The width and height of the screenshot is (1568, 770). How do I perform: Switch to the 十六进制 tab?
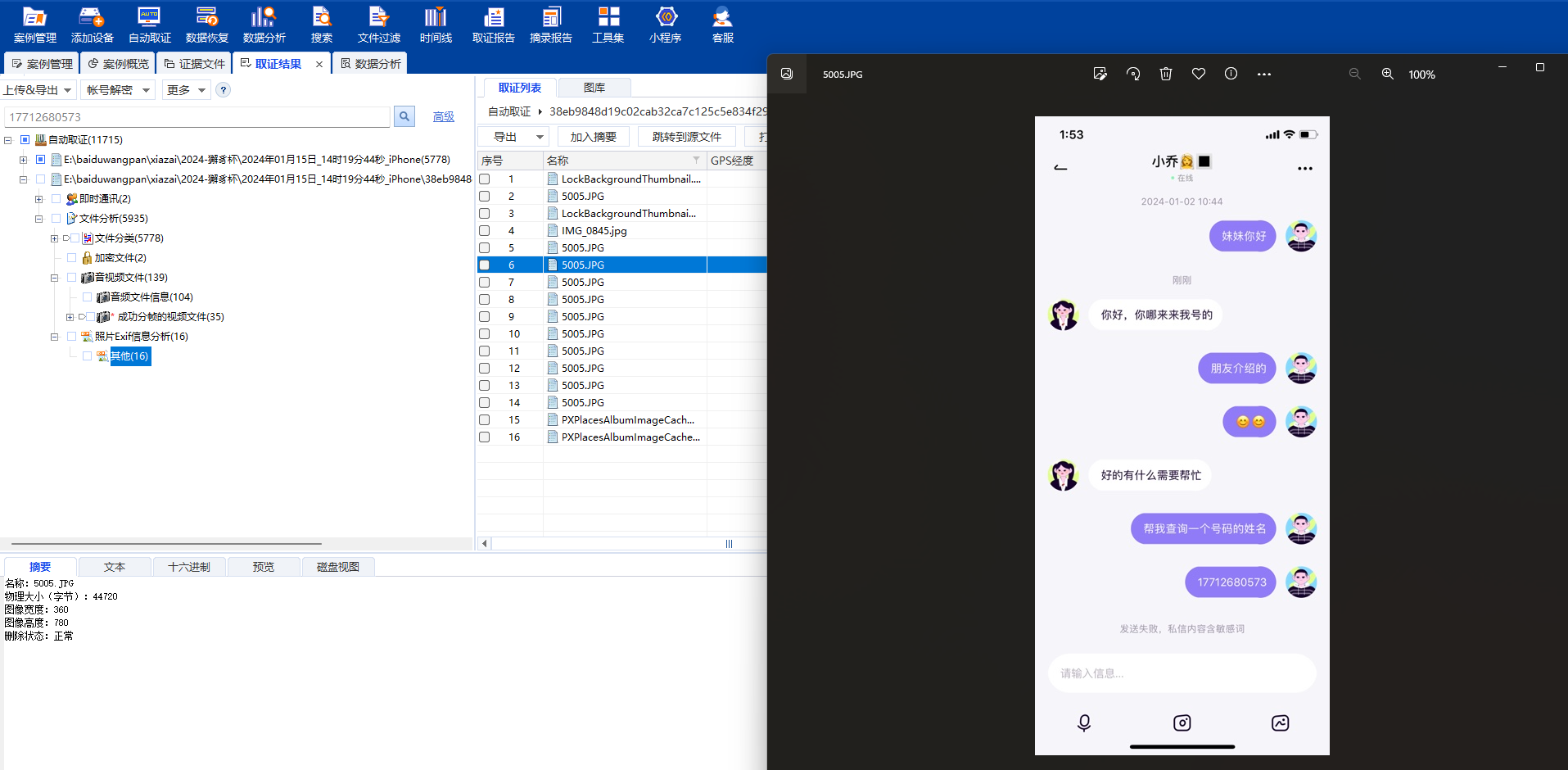pyautogui.click(x=189, y=567)
